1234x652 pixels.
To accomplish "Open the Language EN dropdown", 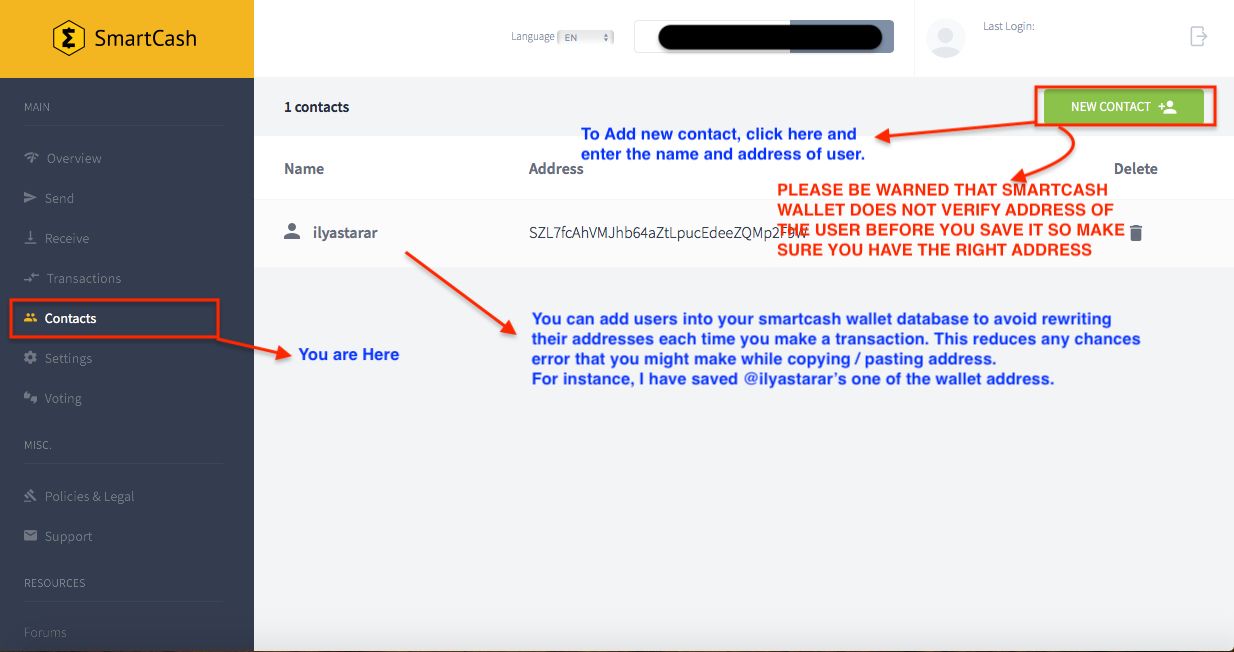I will coord(585,37).
